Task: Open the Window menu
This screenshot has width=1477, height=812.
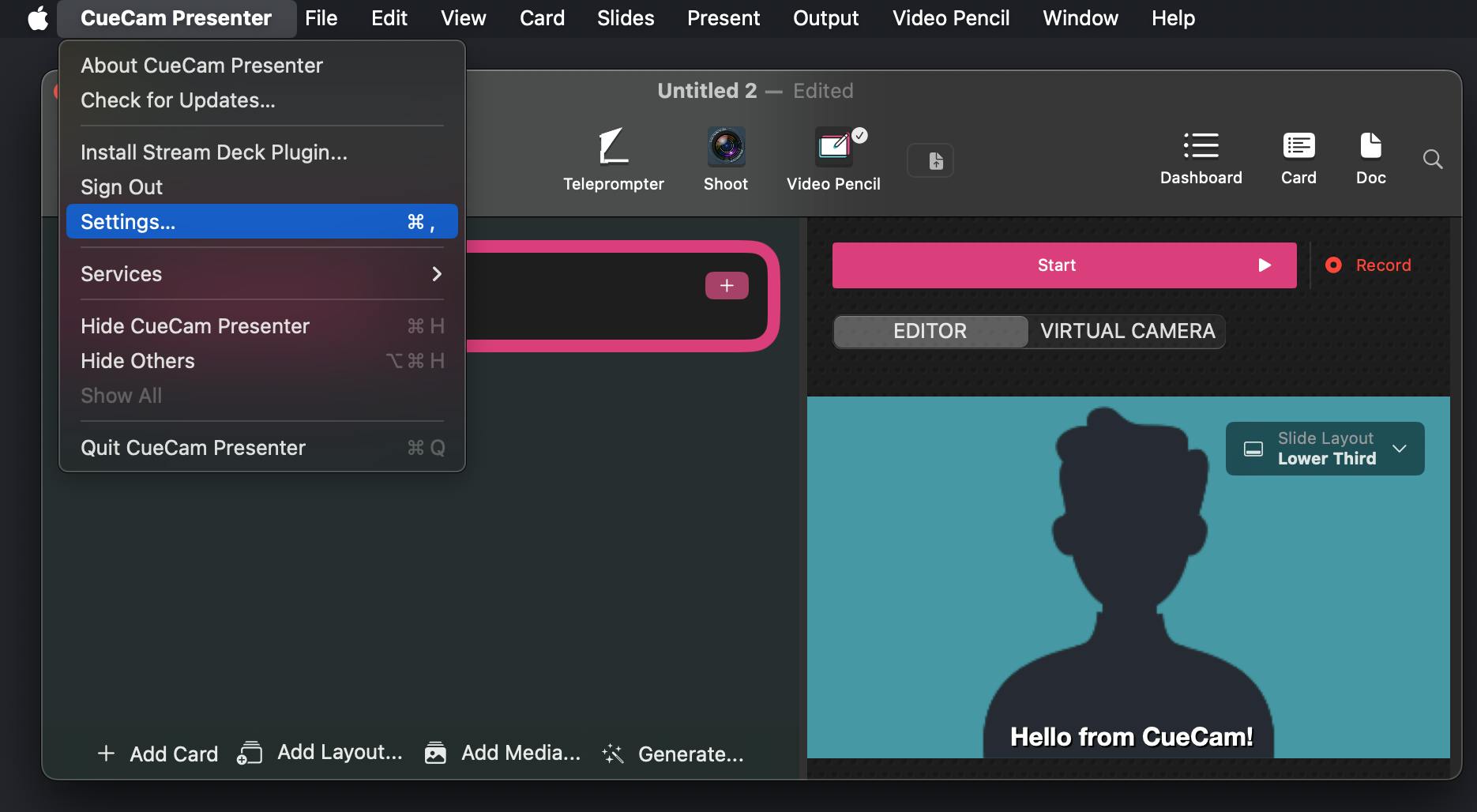Action: tap(1081, 18)
